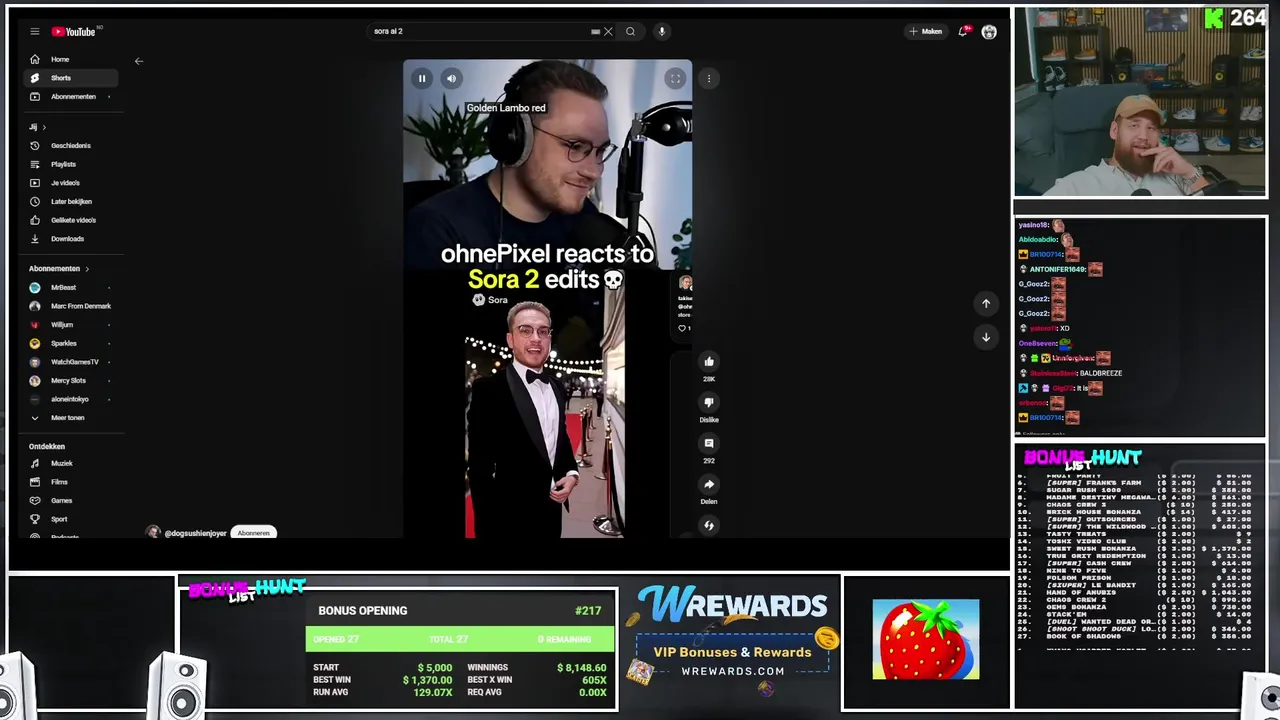Open the account avatar menu
Viewport: 1280px width, 720px height.
pos(989,32)
